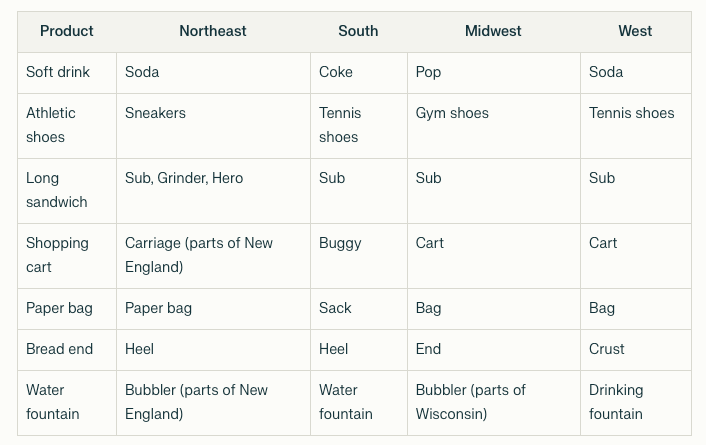Viewport: 706px width, 445px height.
Task: Select the Sneakers cell
Action: (x=155, y=113)
